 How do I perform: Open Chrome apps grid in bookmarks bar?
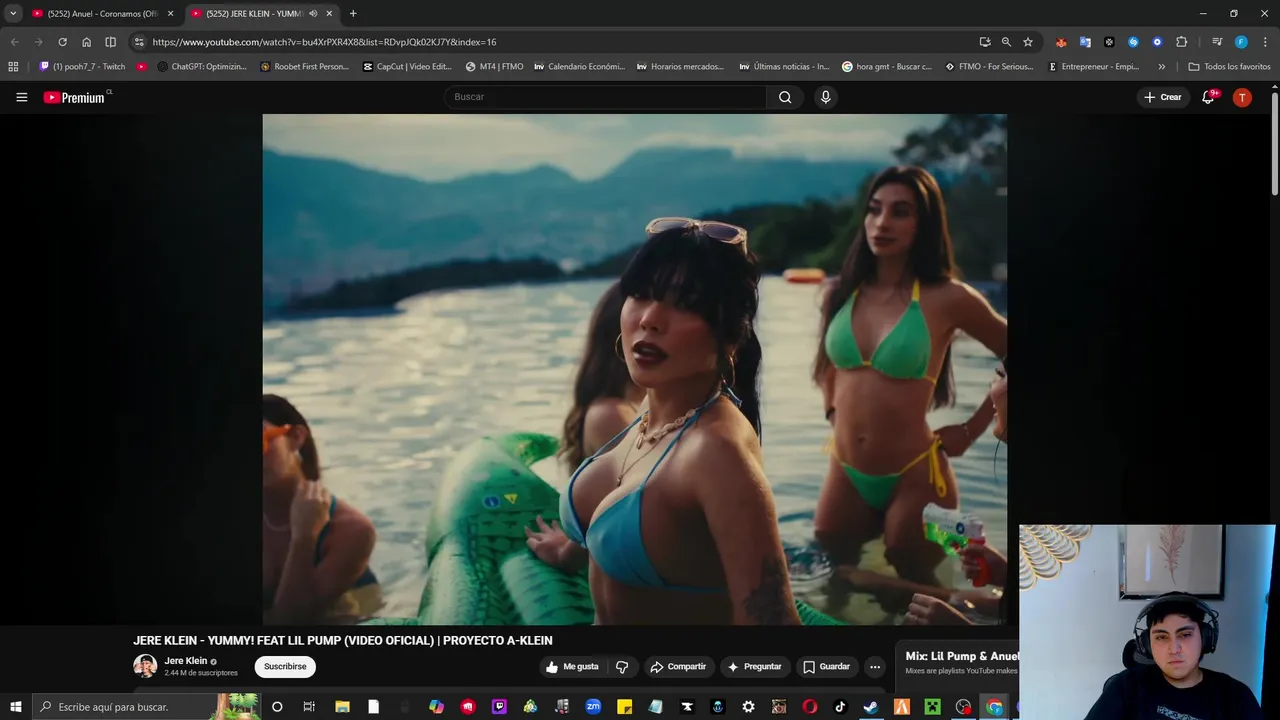pos(13,67)
